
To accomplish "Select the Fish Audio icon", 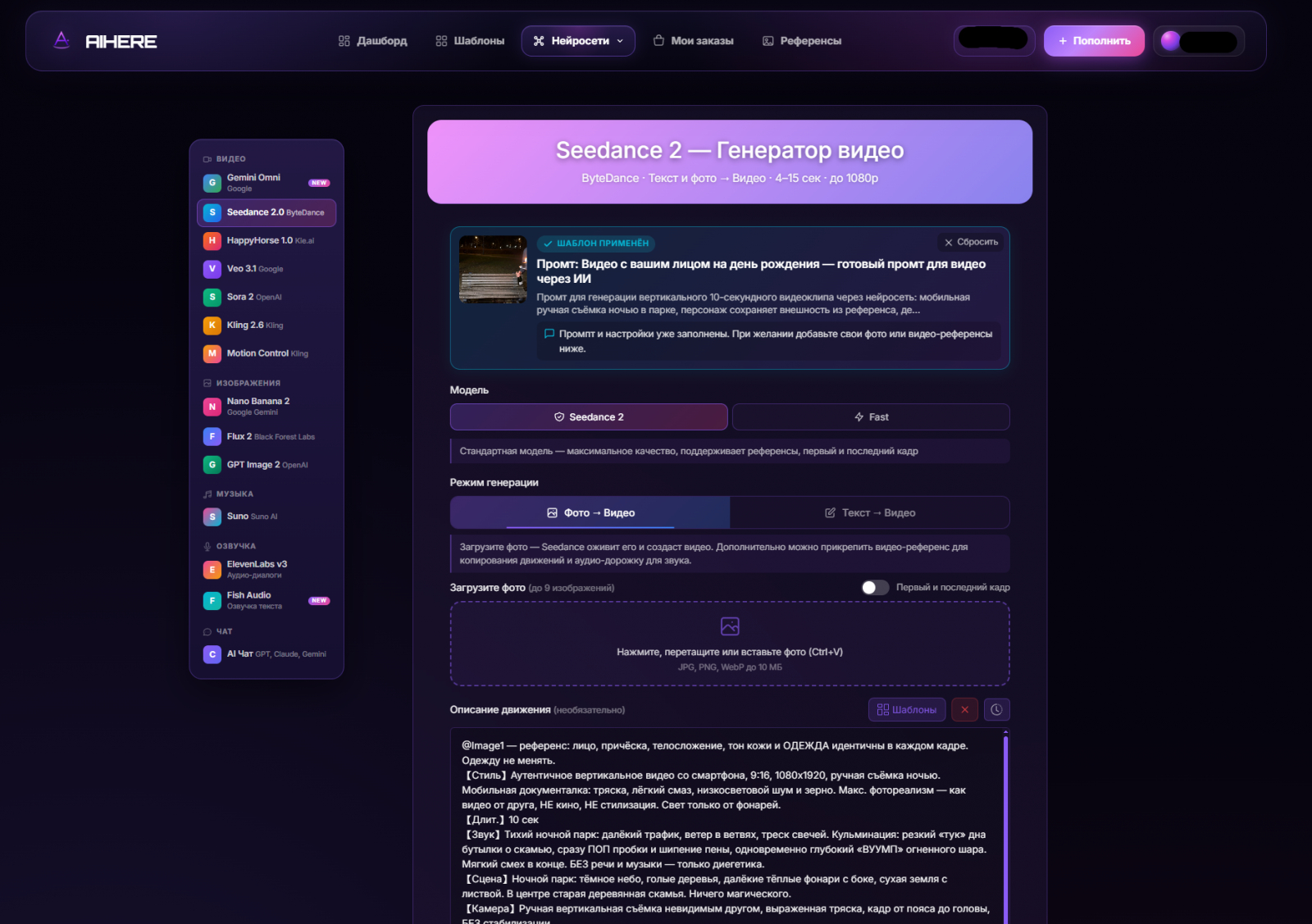I will point(212,601).
